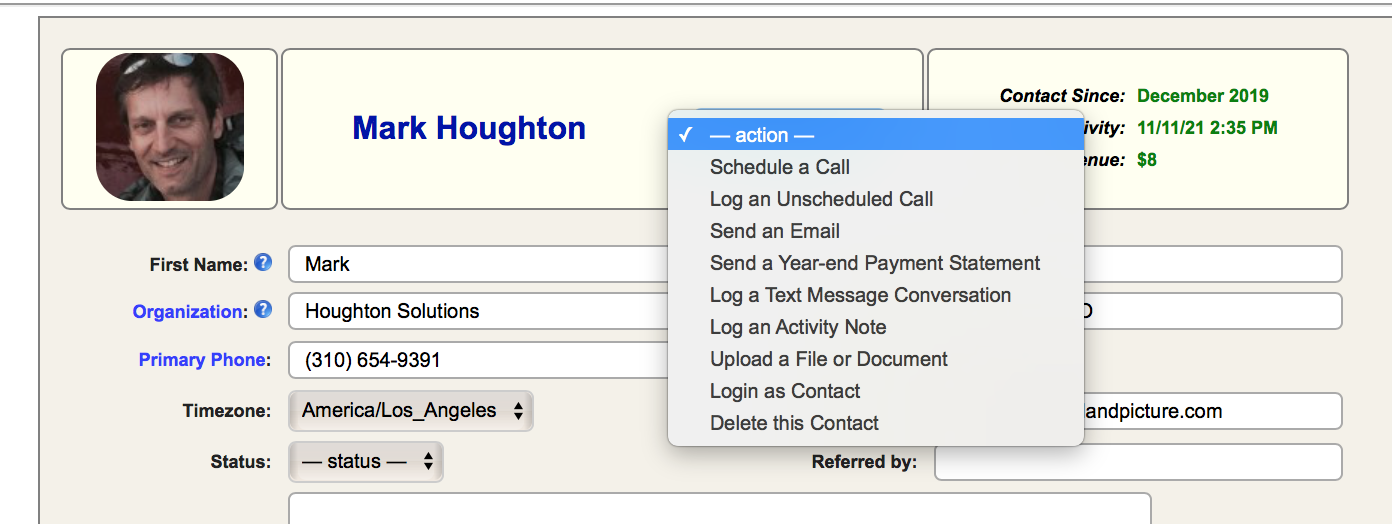Select Log a Text Message Conversation
Screen dimensions: 1392x524
860,295
